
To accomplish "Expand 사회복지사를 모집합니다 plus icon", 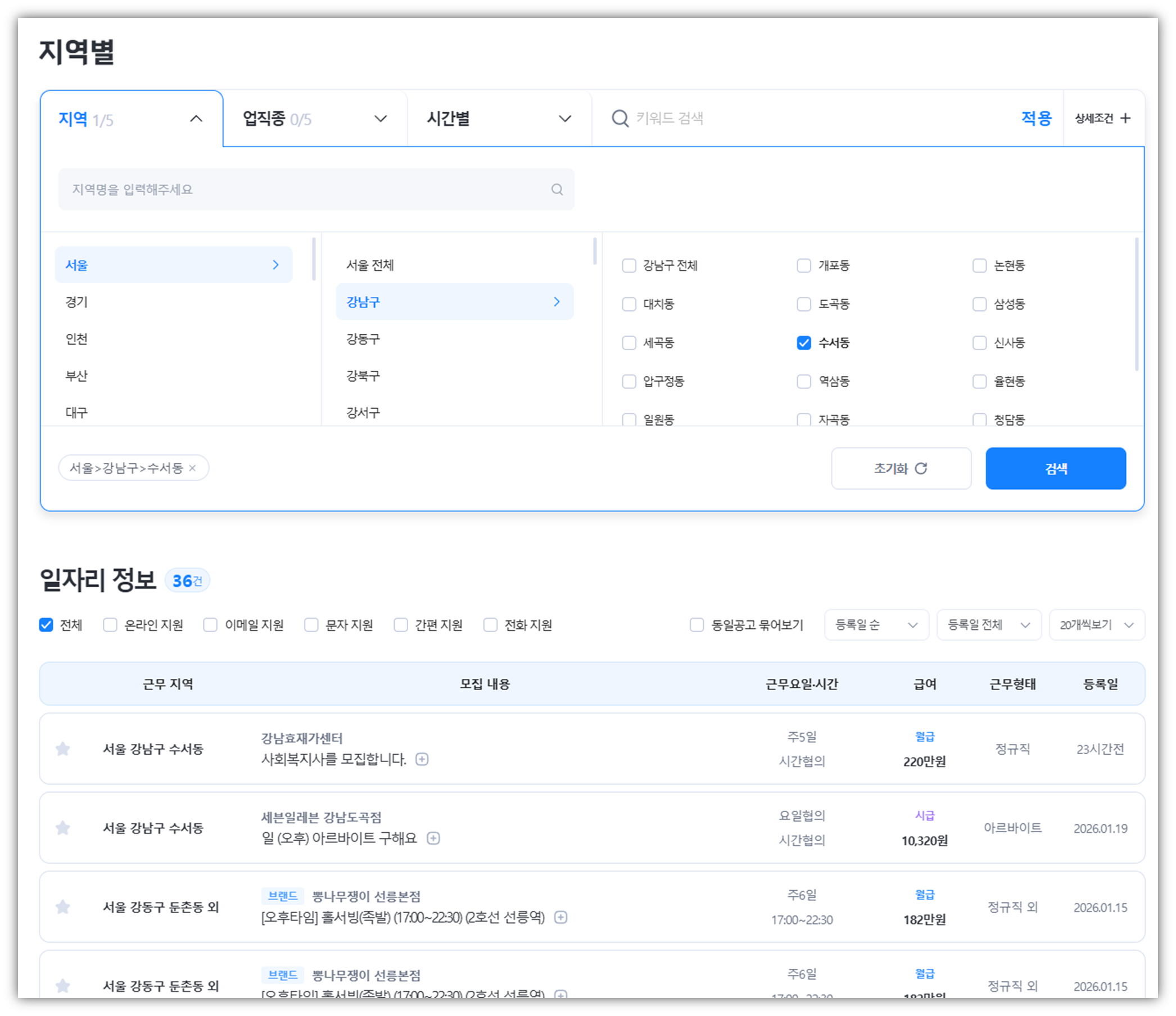I will coord(422,759).
